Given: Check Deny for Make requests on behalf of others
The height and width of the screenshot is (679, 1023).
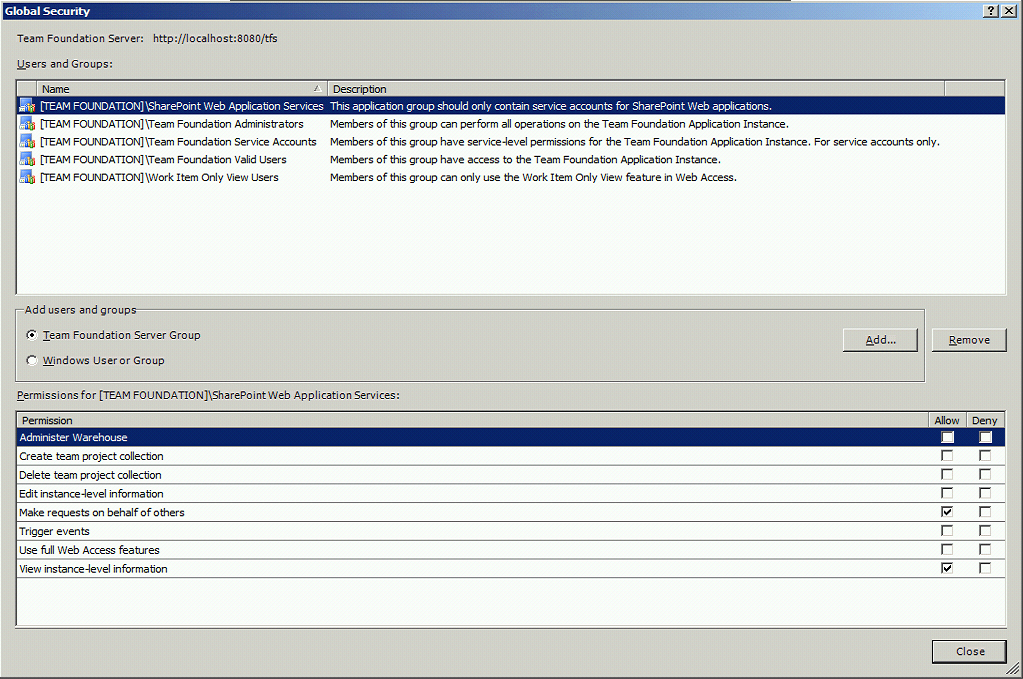Looking at the screenshot, I should point(985,512).
